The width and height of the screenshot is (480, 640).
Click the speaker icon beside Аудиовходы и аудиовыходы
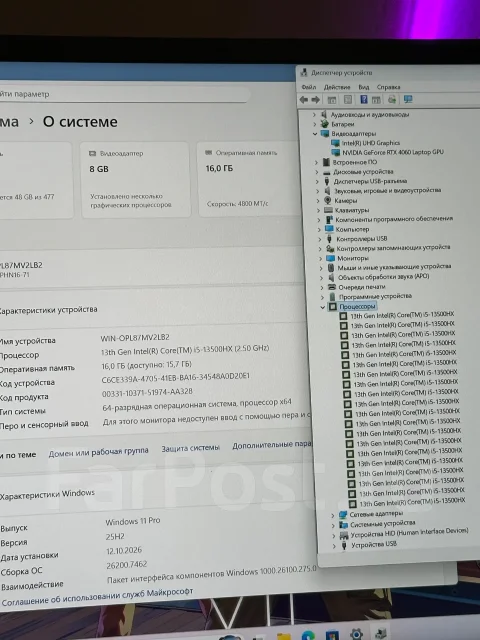point(324,114)
